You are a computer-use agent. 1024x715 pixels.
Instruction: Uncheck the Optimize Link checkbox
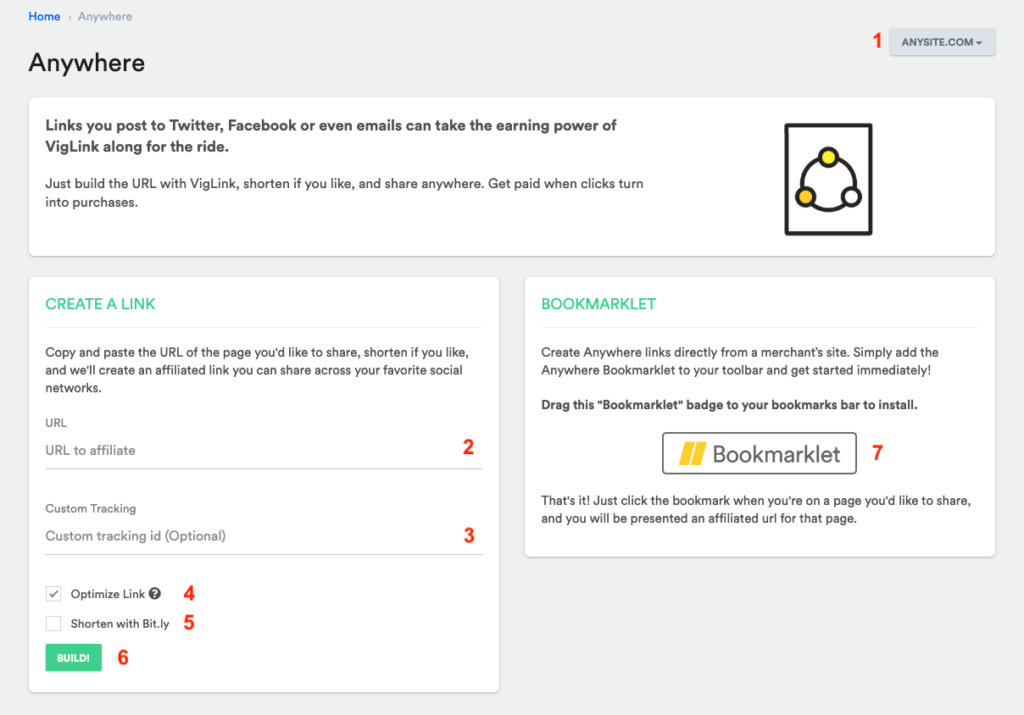[54, 594]
